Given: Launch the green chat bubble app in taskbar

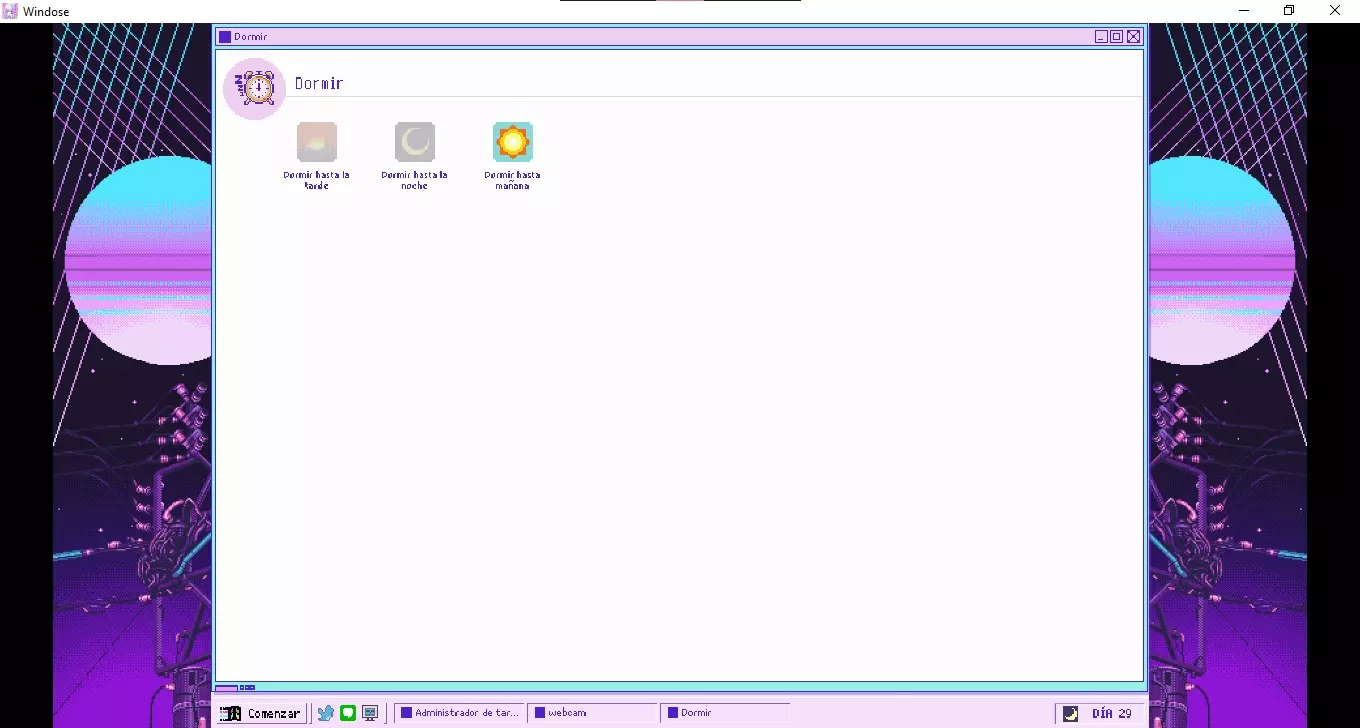Looking at the screenshot, I should (348, 713).
